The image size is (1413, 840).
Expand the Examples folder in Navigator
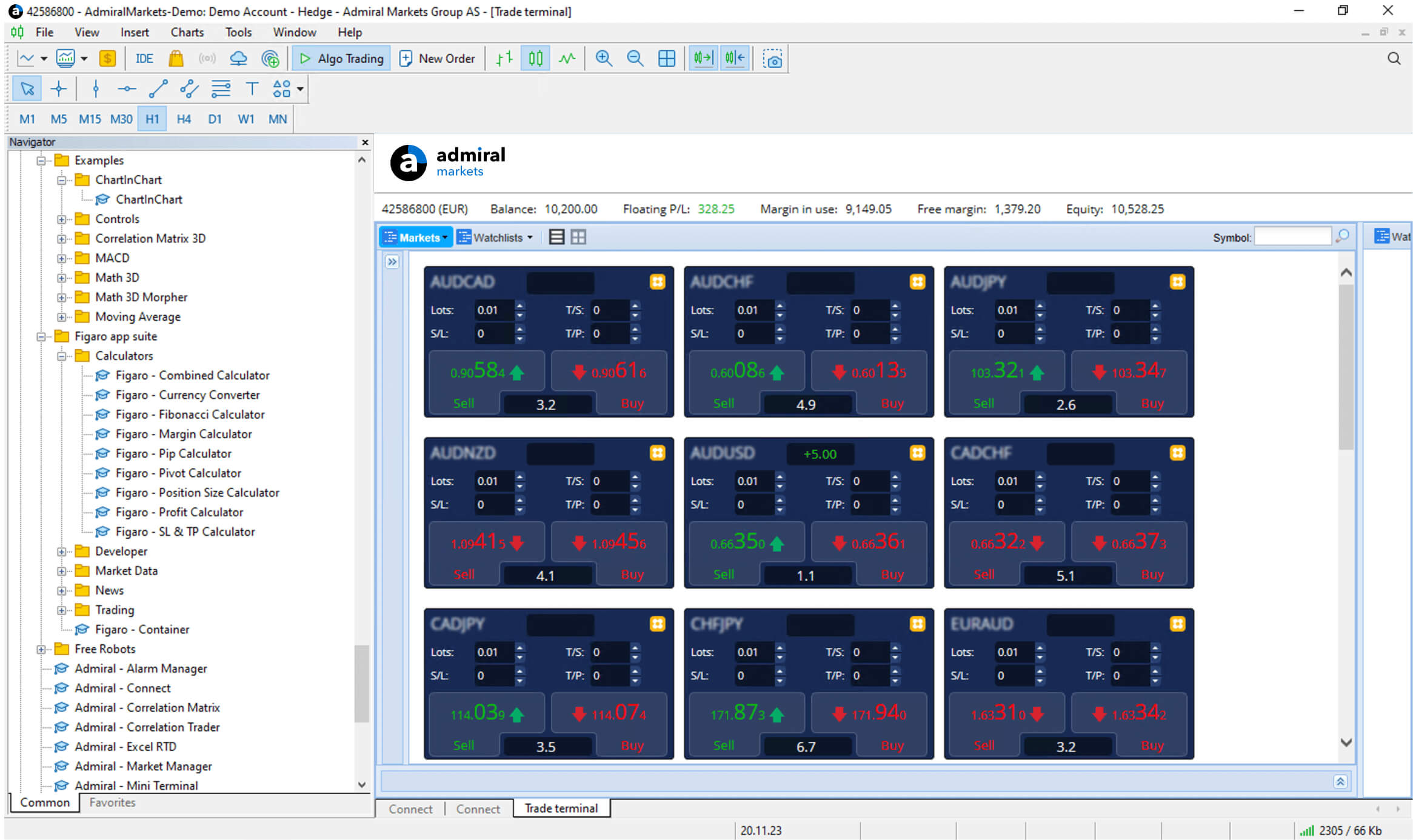click(40, 160)
